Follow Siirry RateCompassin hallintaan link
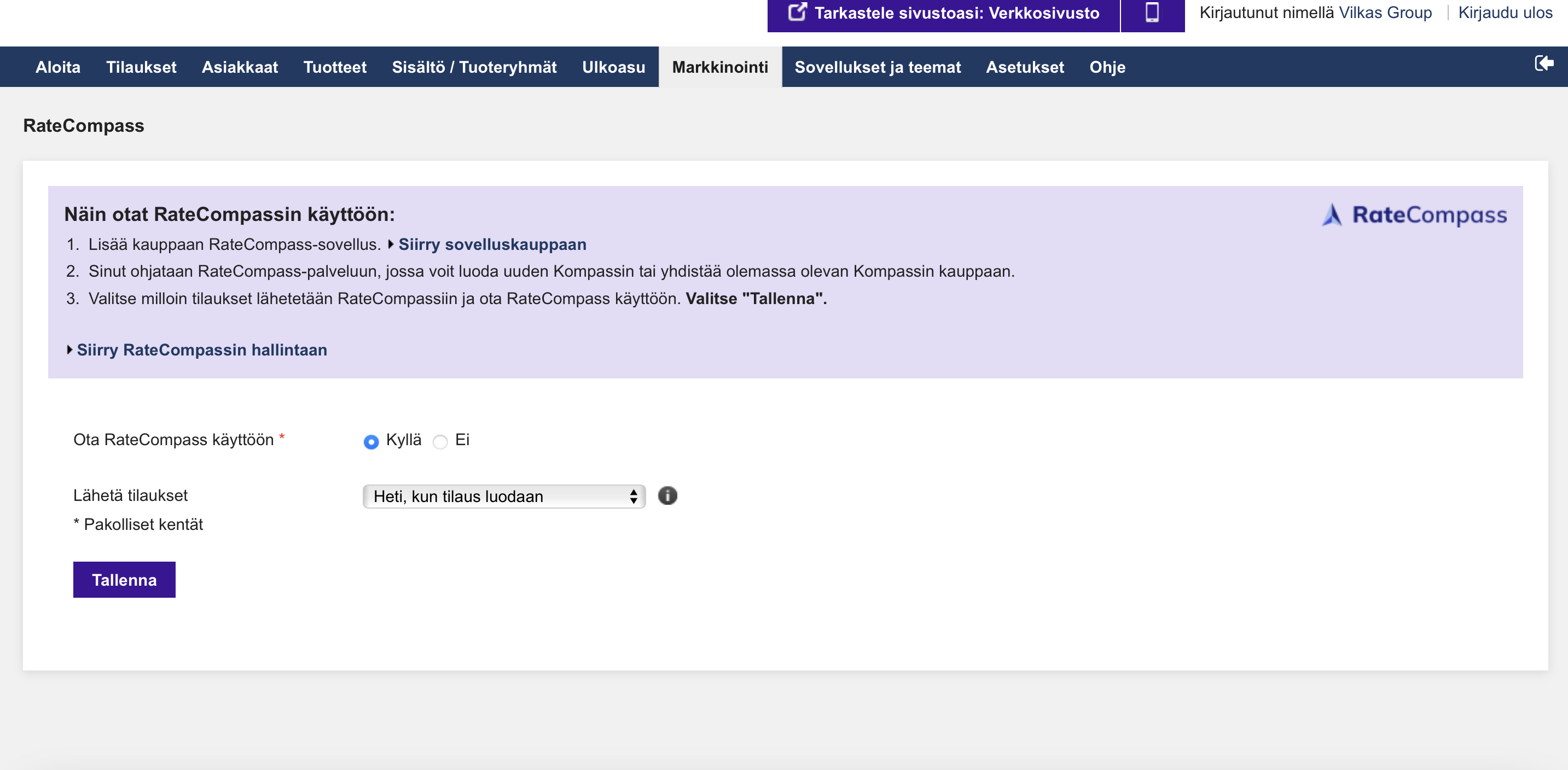The image size is (1568, 770). [201, 349]
